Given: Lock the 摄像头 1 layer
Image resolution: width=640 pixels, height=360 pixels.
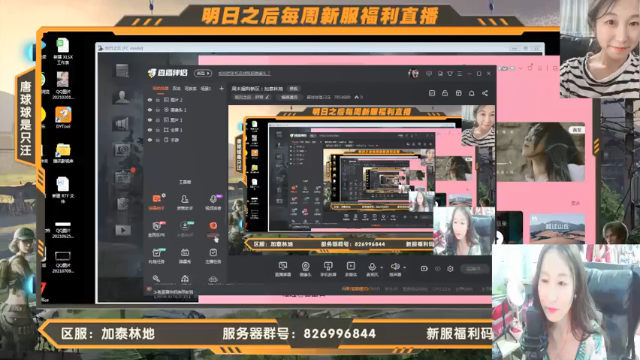Looking at the screenshot, I should (x=158, y=110).
